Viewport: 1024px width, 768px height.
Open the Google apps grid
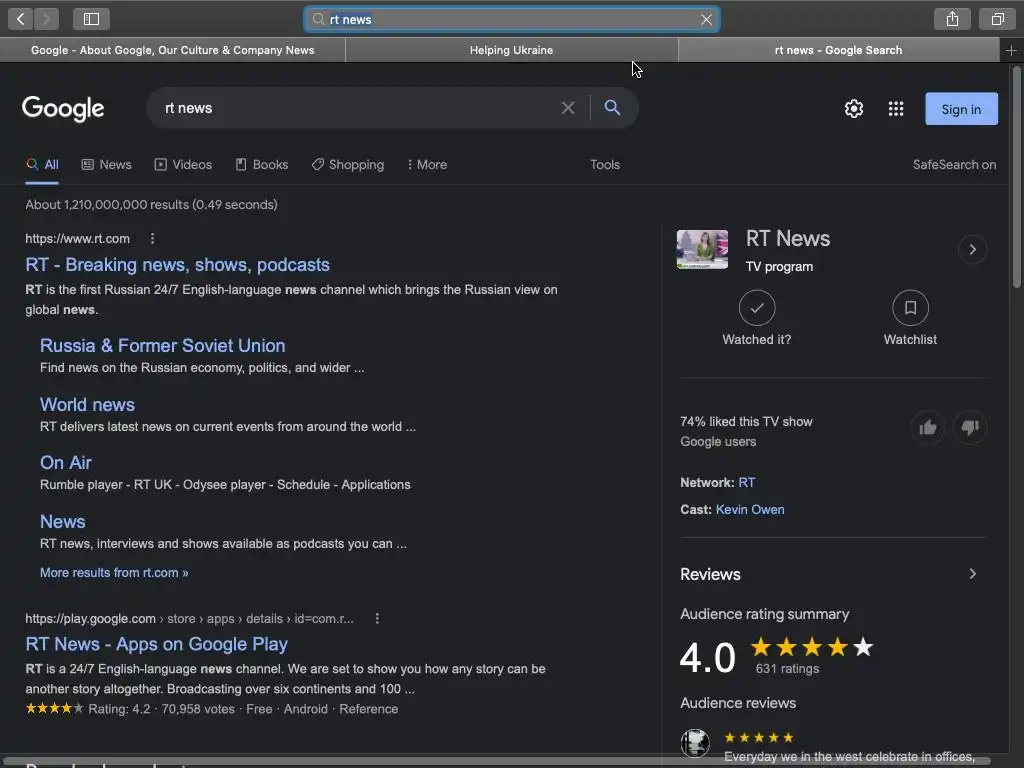pos(896,108)
